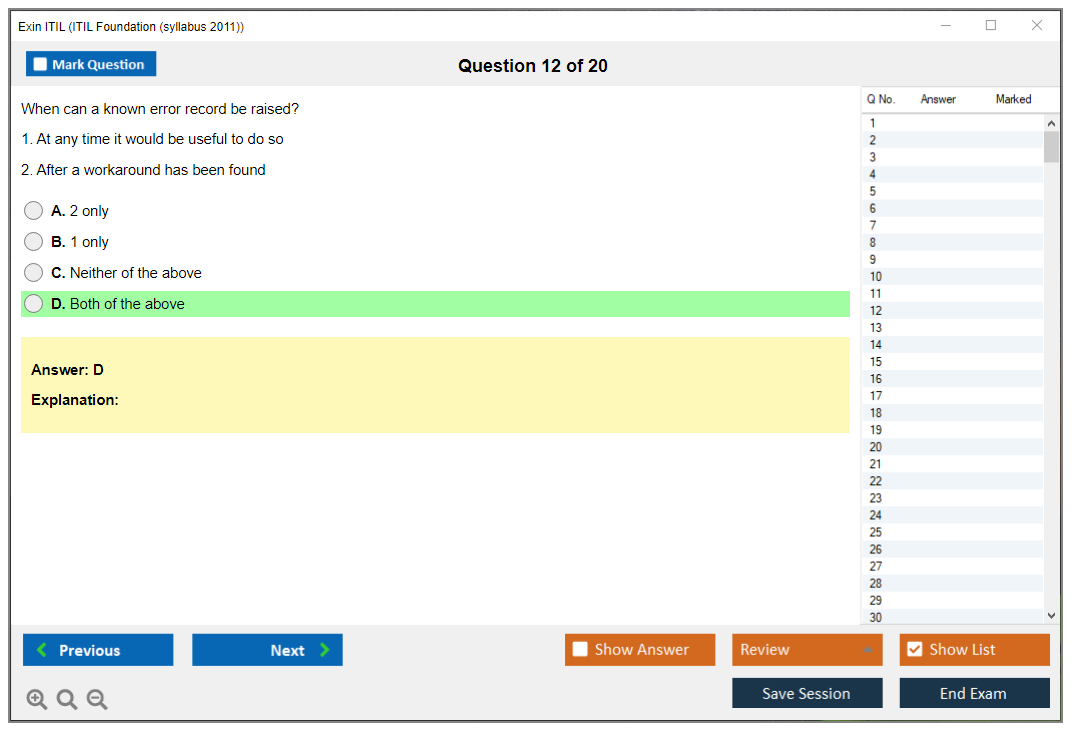Click the Marked column header
Viewport: 1075px width, 735px height.
pos(1013,99)
